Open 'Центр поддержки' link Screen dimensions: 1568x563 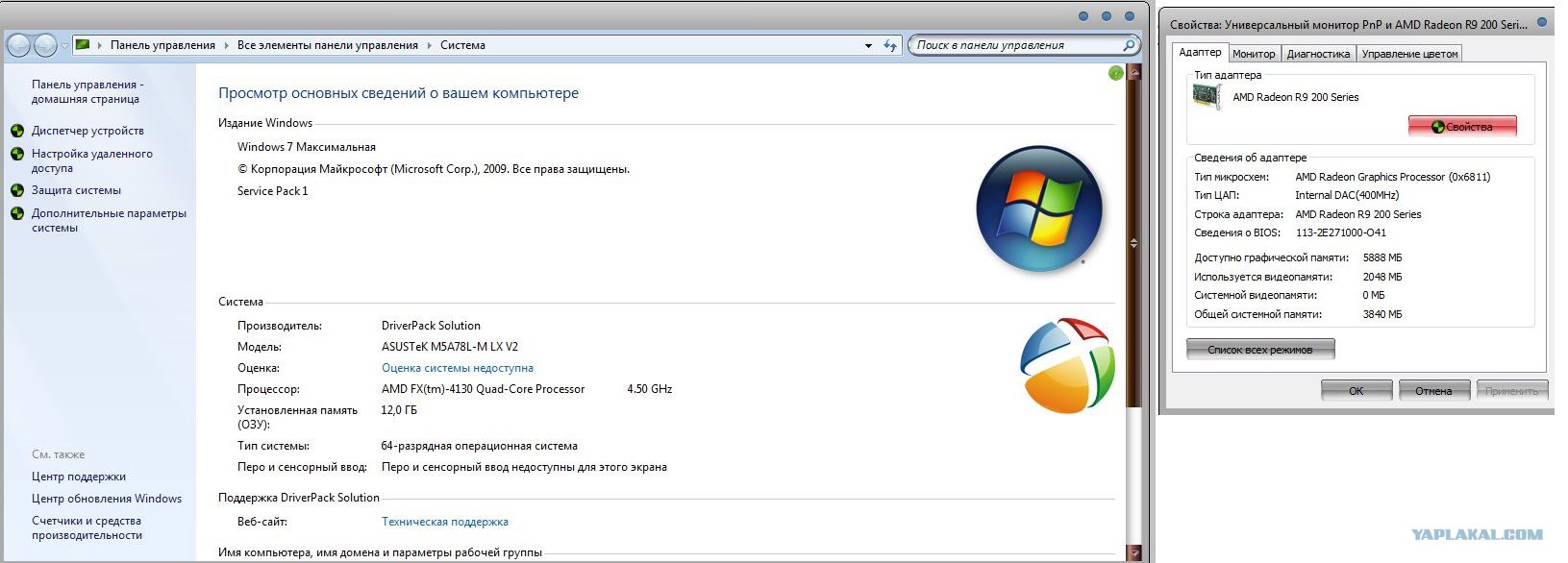[x=79, y=477]
